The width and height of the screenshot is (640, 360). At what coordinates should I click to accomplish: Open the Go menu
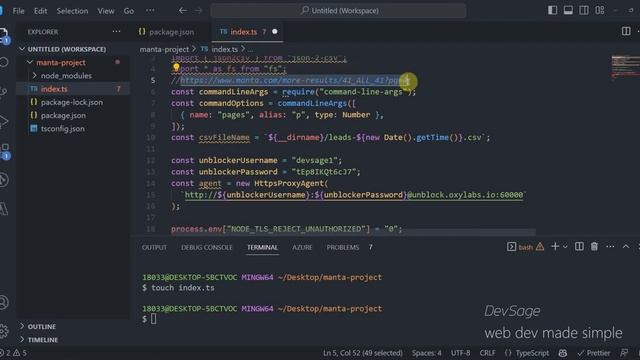coord(129,11)
